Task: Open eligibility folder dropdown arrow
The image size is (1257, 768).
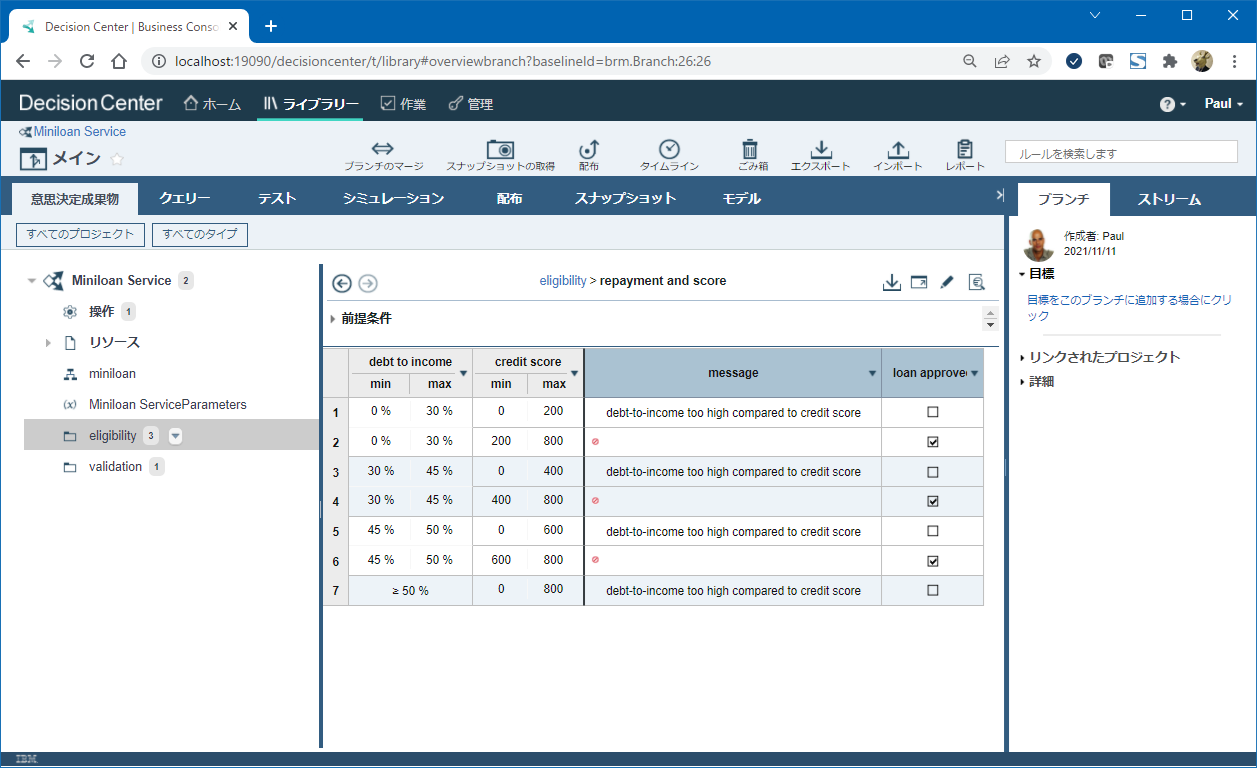Action: 176,436
